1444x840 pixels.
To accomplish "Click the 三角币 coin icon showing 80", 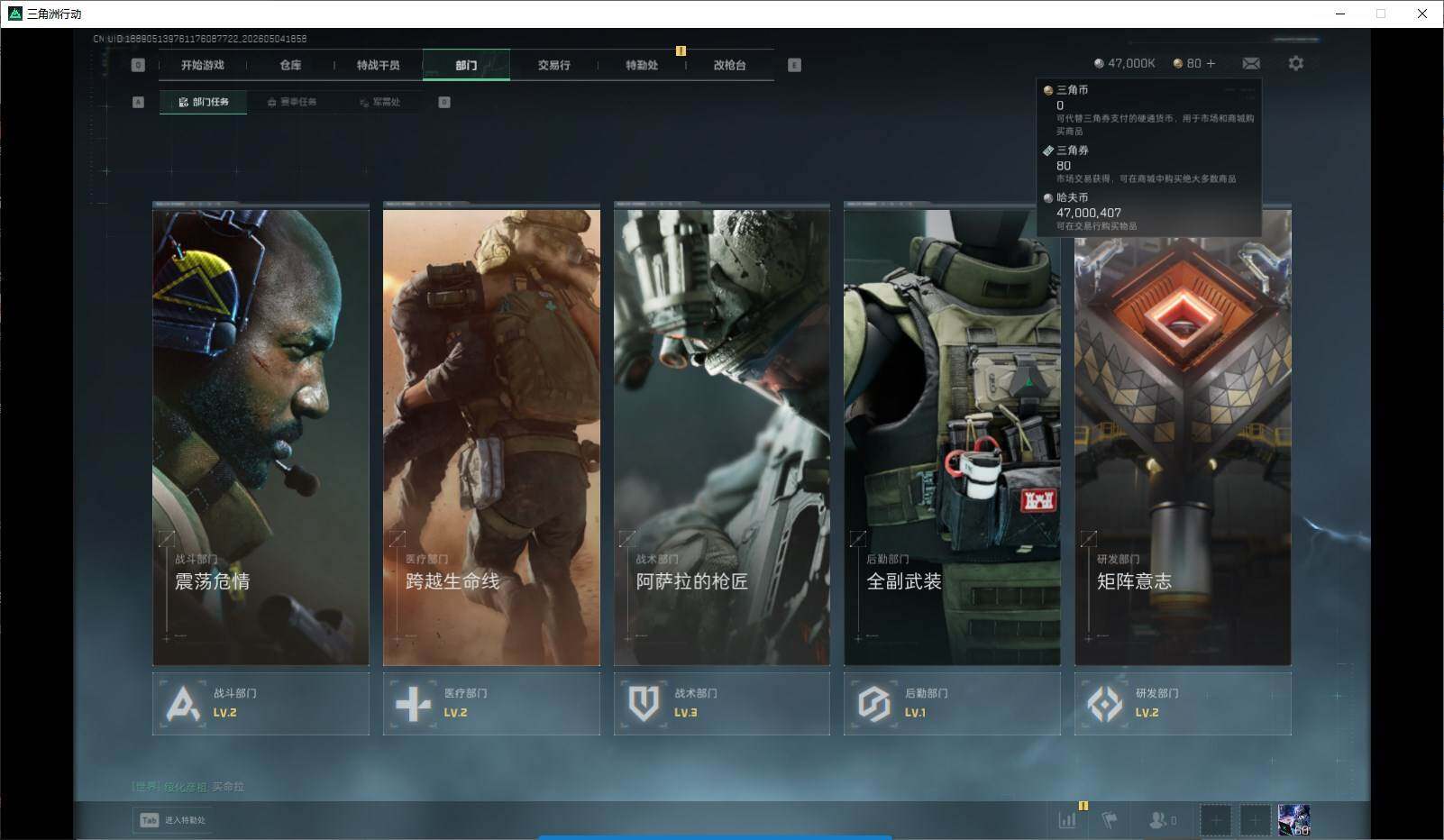I will 1178,63.
